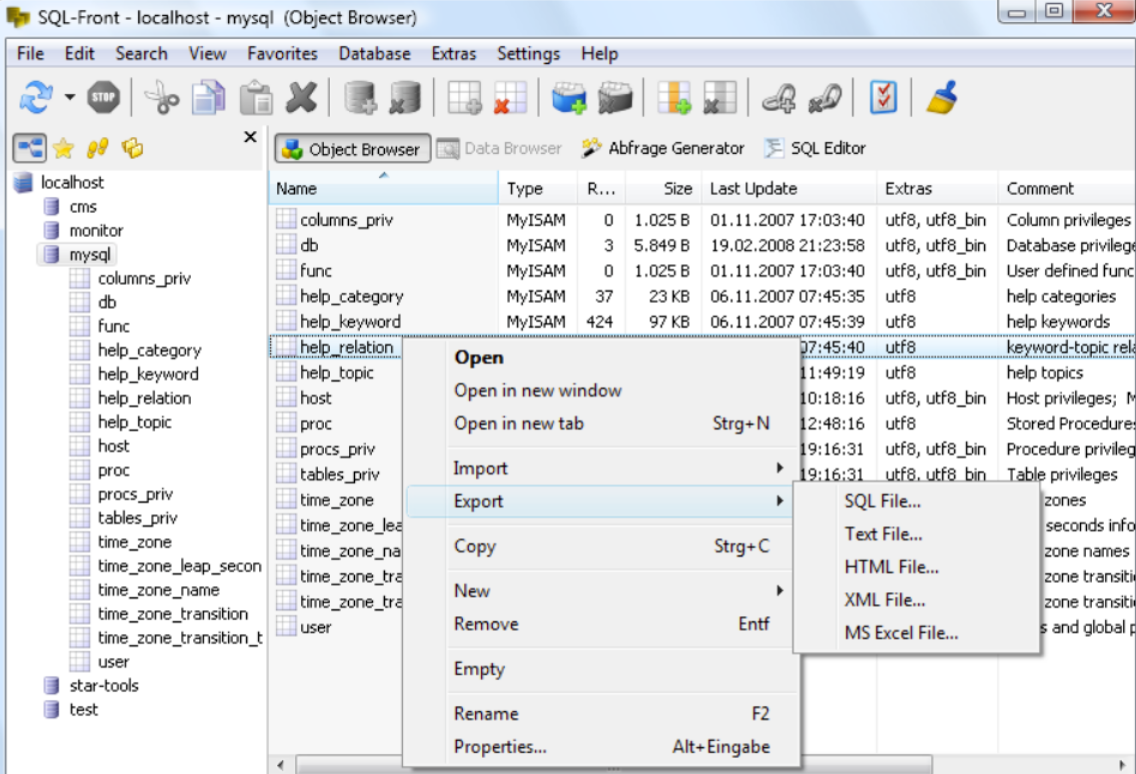This screenshot has height=774, width=1136.
Task: Sort by the Last Update column header
Action: (x=753, y=188)
